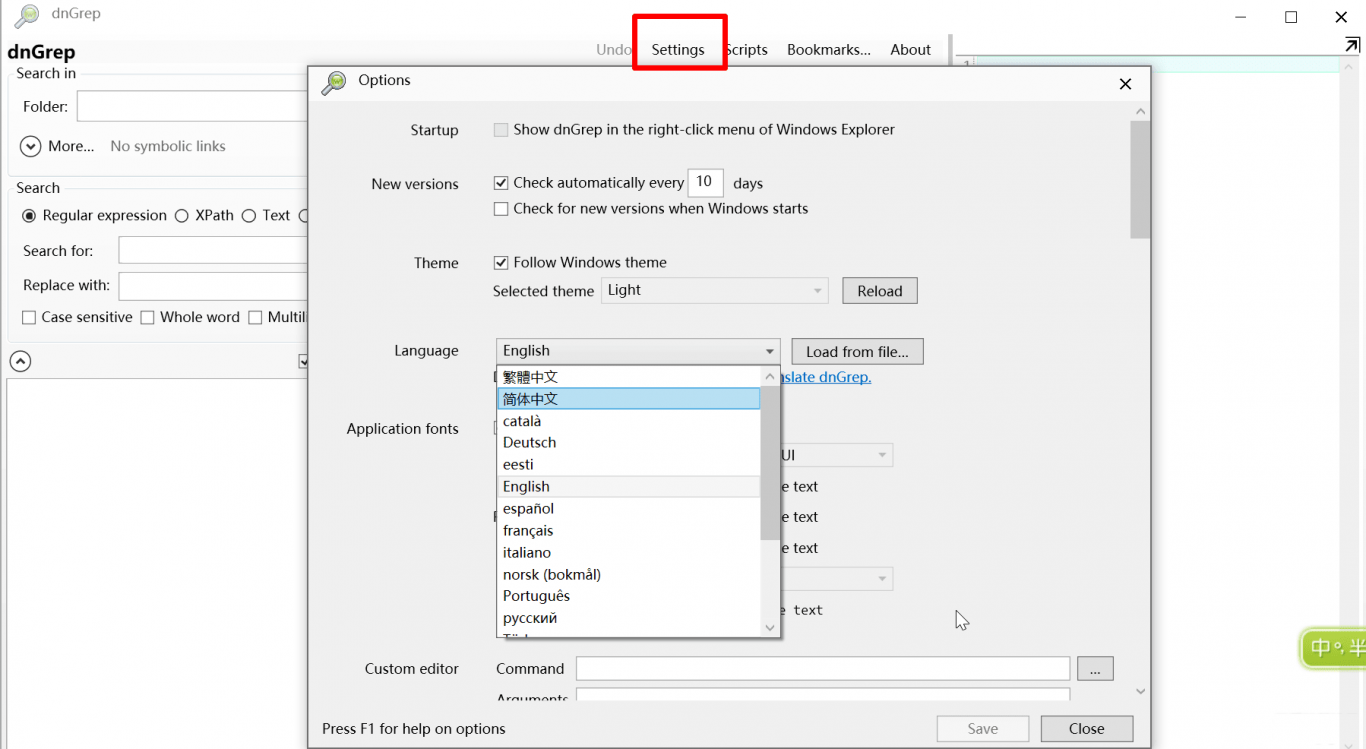Click the circled up-arrow collapse icon
1366x749 pixels.
pyautogui.click(x=20, y=361)
